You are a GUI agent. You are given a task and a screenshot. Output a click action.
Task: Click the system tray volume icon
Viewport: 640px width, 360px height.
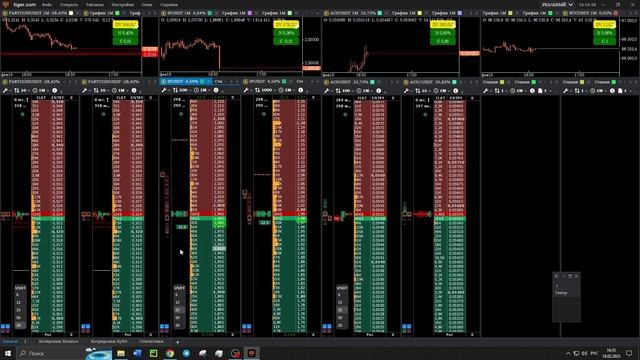(x=584, y=353)
